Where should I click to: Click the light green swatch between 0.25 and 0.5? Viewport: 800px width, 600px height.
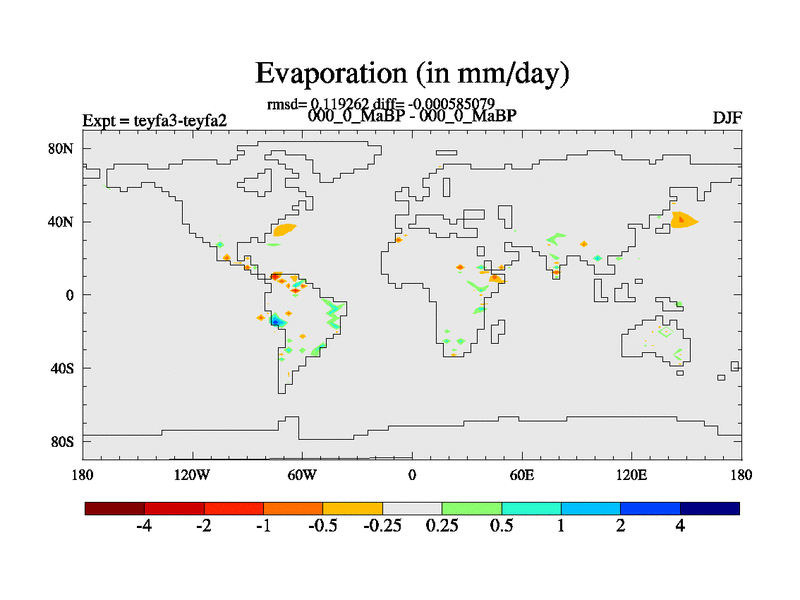(472, 508)
